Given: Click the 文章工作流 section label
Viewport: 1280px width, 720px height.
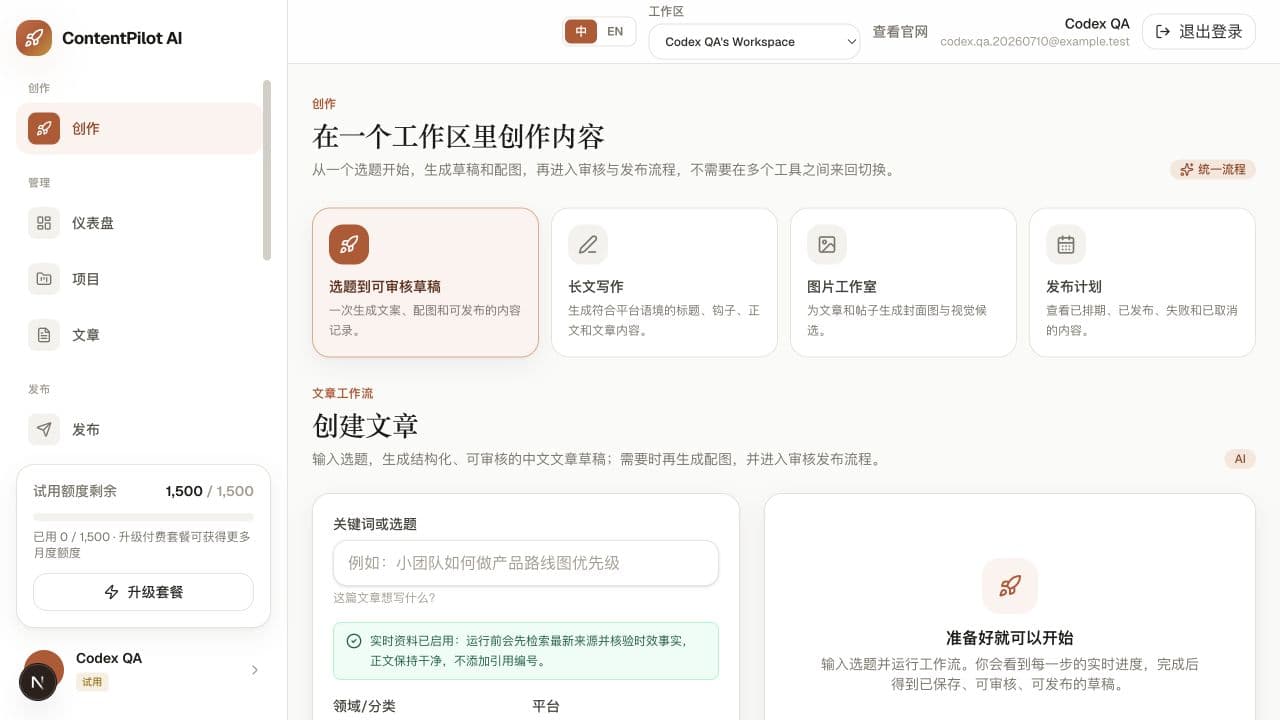Looking at the screenshot, I should pyautogui.click(x=343, y=394).
